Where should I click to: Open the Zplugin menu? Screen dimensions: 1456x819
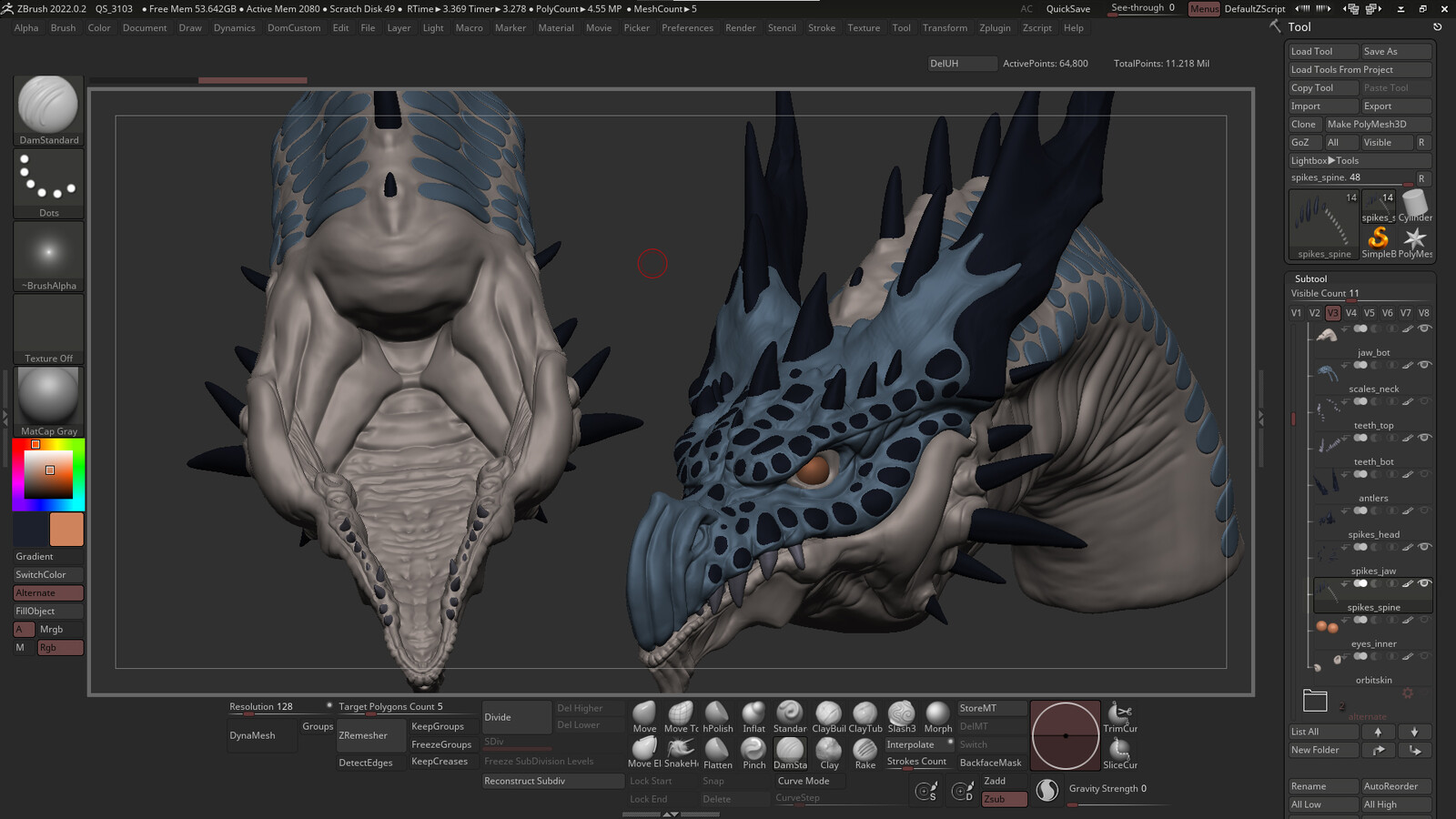[x=995, y=28]
